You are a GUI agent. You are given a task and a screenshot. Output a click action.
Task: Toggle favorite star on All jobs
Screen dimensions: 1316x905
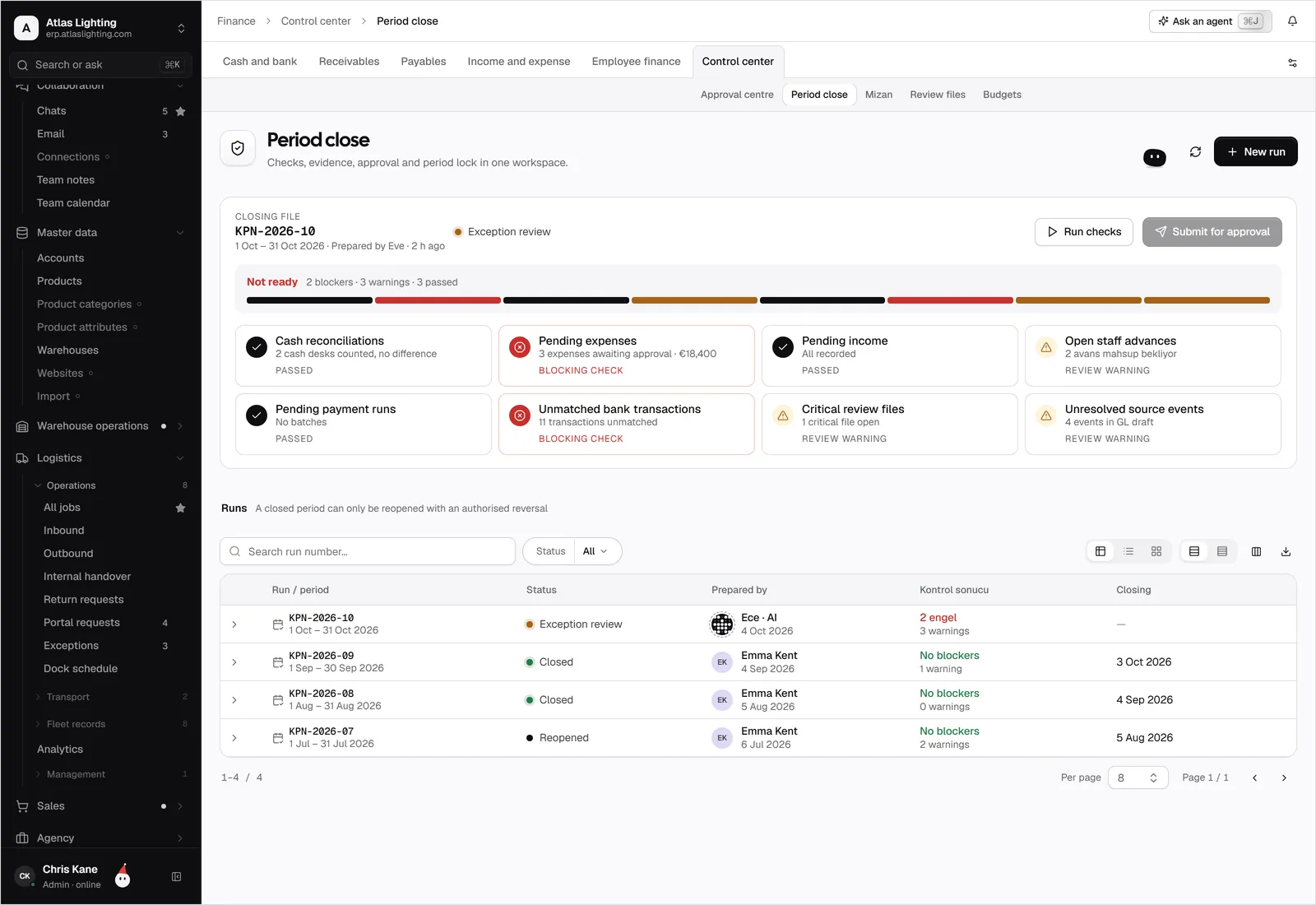click(181, 508)
